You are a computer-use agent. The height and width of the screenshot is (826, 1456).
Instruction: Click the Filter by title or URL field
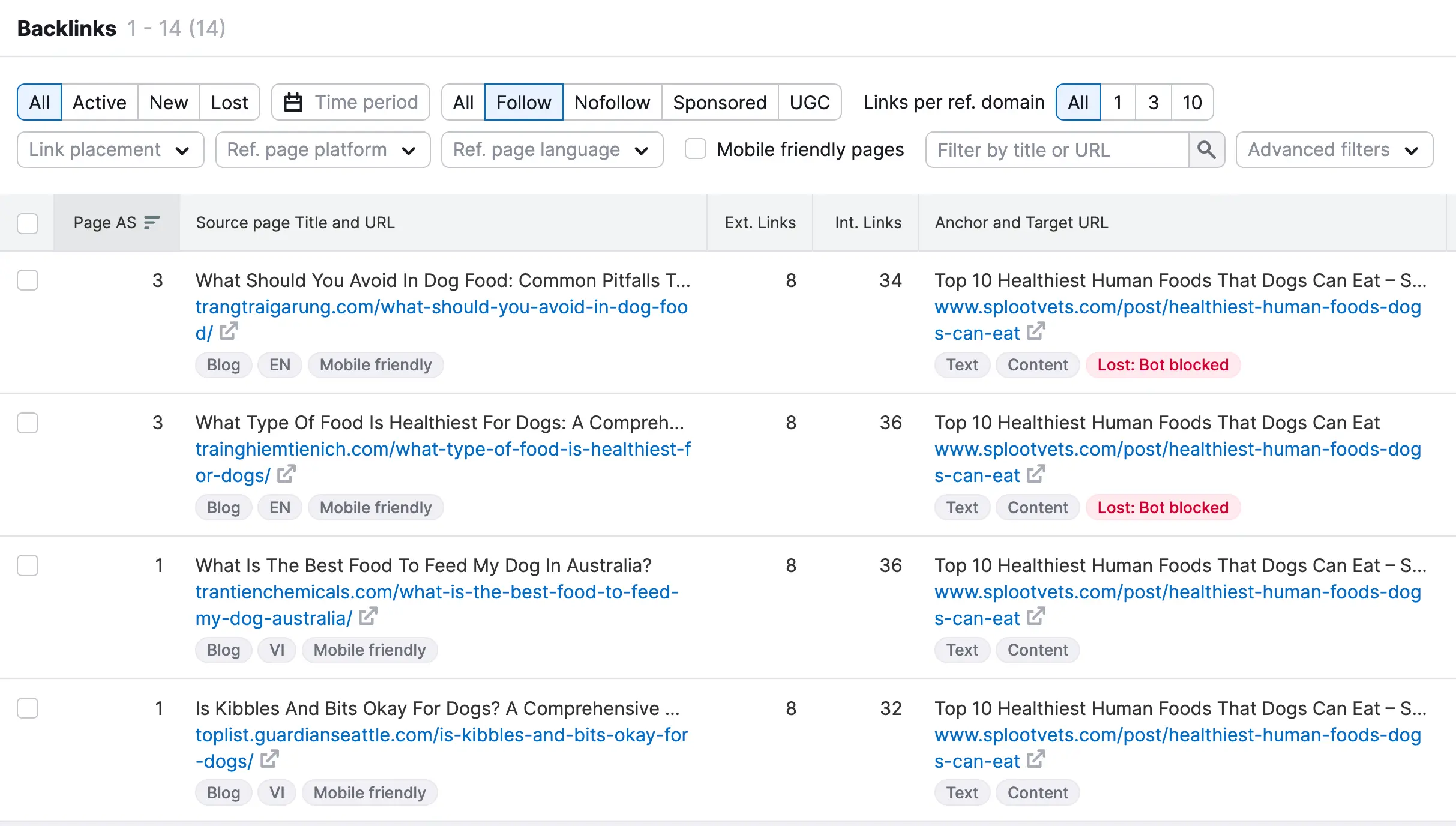point(1056,149)
